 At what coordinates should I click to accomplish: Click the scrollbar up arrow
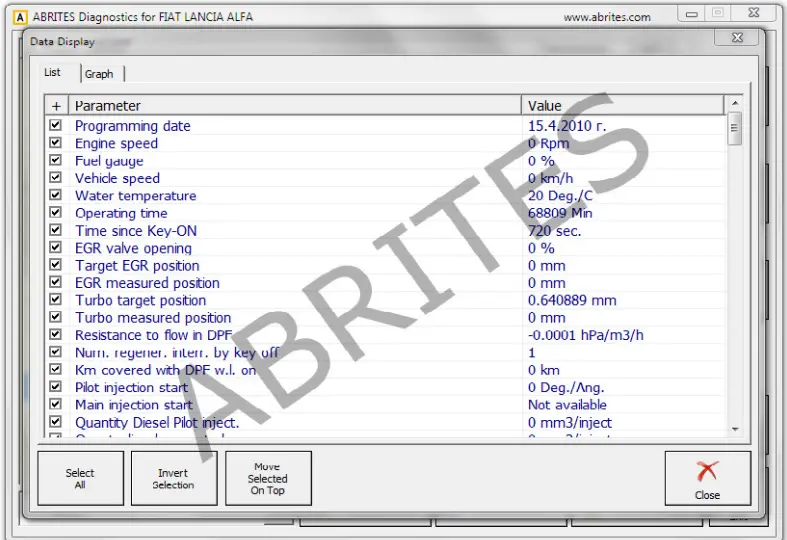tap(735, 103)
